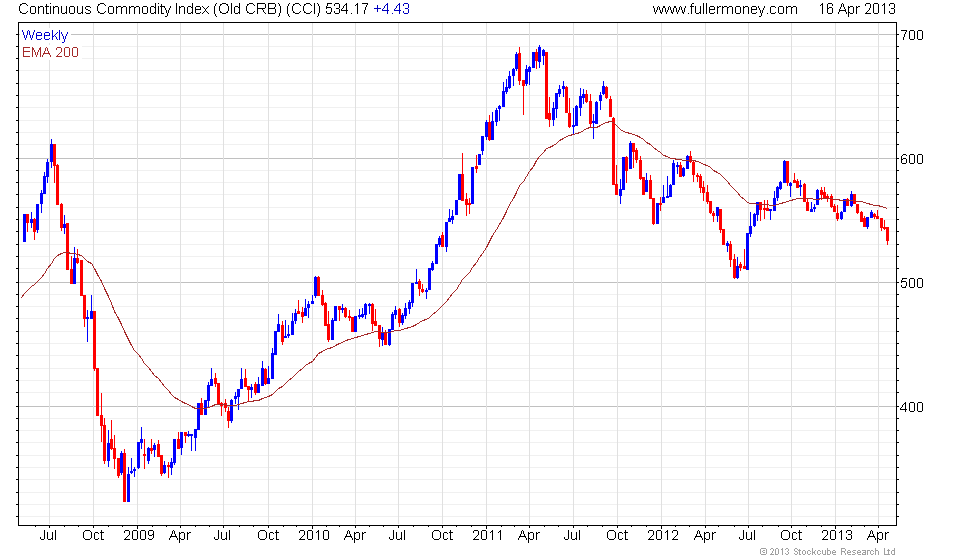Click the +4.43 price change value
980x560 pixels.
coord(391,9)
